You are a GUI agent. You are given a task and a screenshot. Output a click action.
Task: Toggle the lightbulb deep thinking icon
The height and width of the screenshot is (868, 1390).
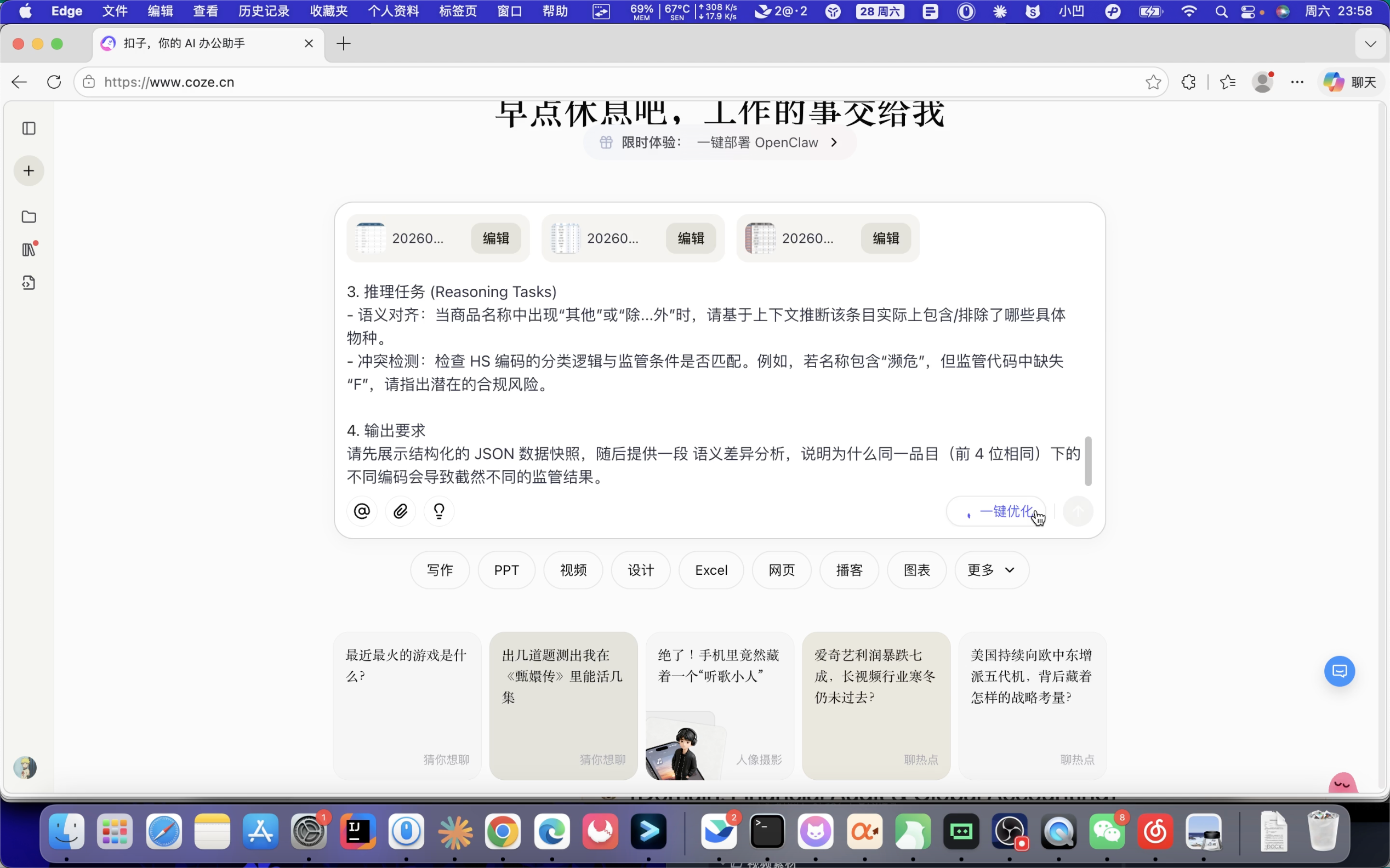tap(439, 511)
